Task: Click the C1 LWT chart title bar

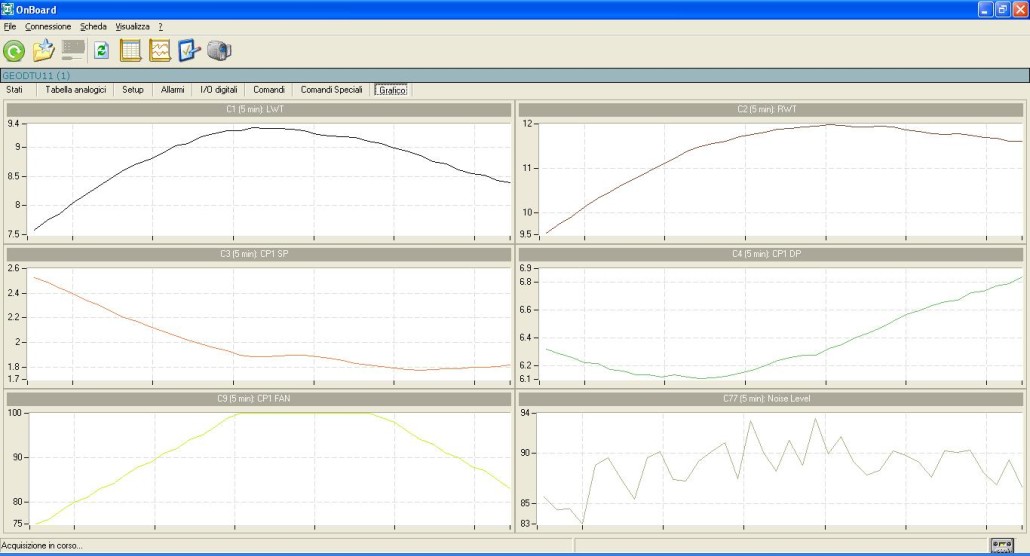Action: (x=259, y=109)
